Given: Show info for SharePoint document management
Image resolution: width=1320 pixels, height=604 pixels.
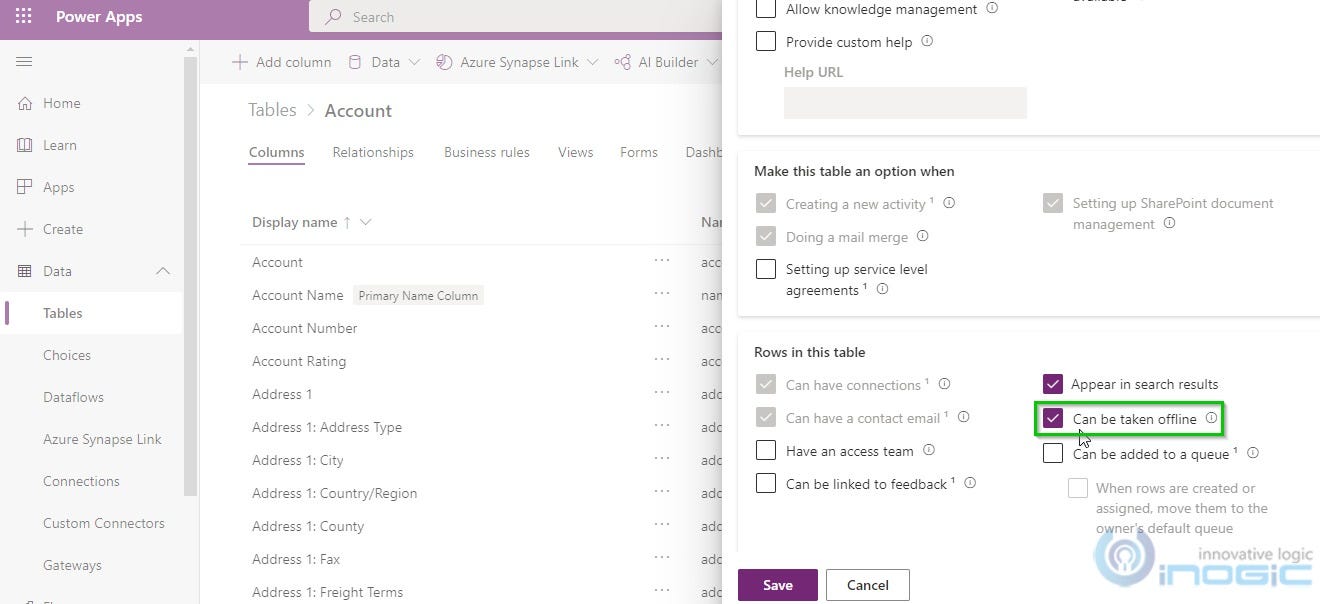Looking at the screenshot, I should click(x=1169, y=223).
